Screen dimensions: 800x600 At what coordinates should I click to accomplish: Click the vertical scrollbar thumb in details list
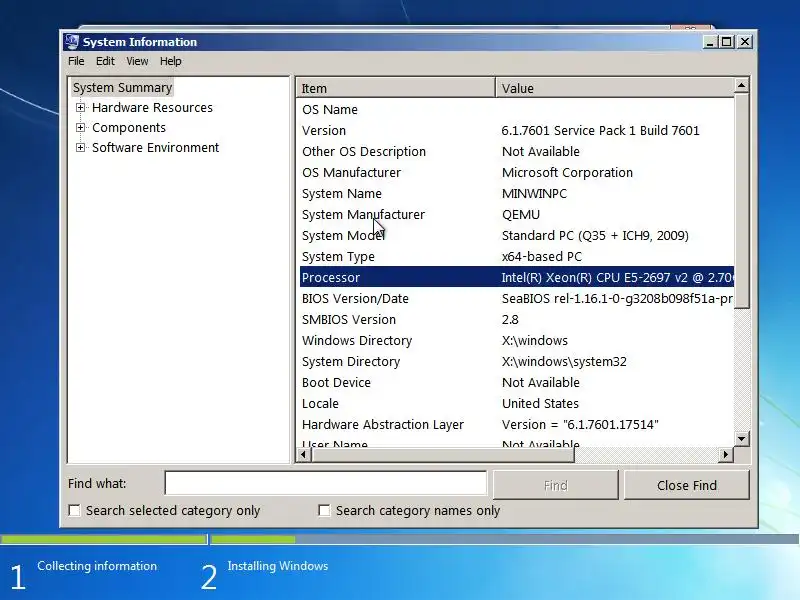(x=742, y=201)
